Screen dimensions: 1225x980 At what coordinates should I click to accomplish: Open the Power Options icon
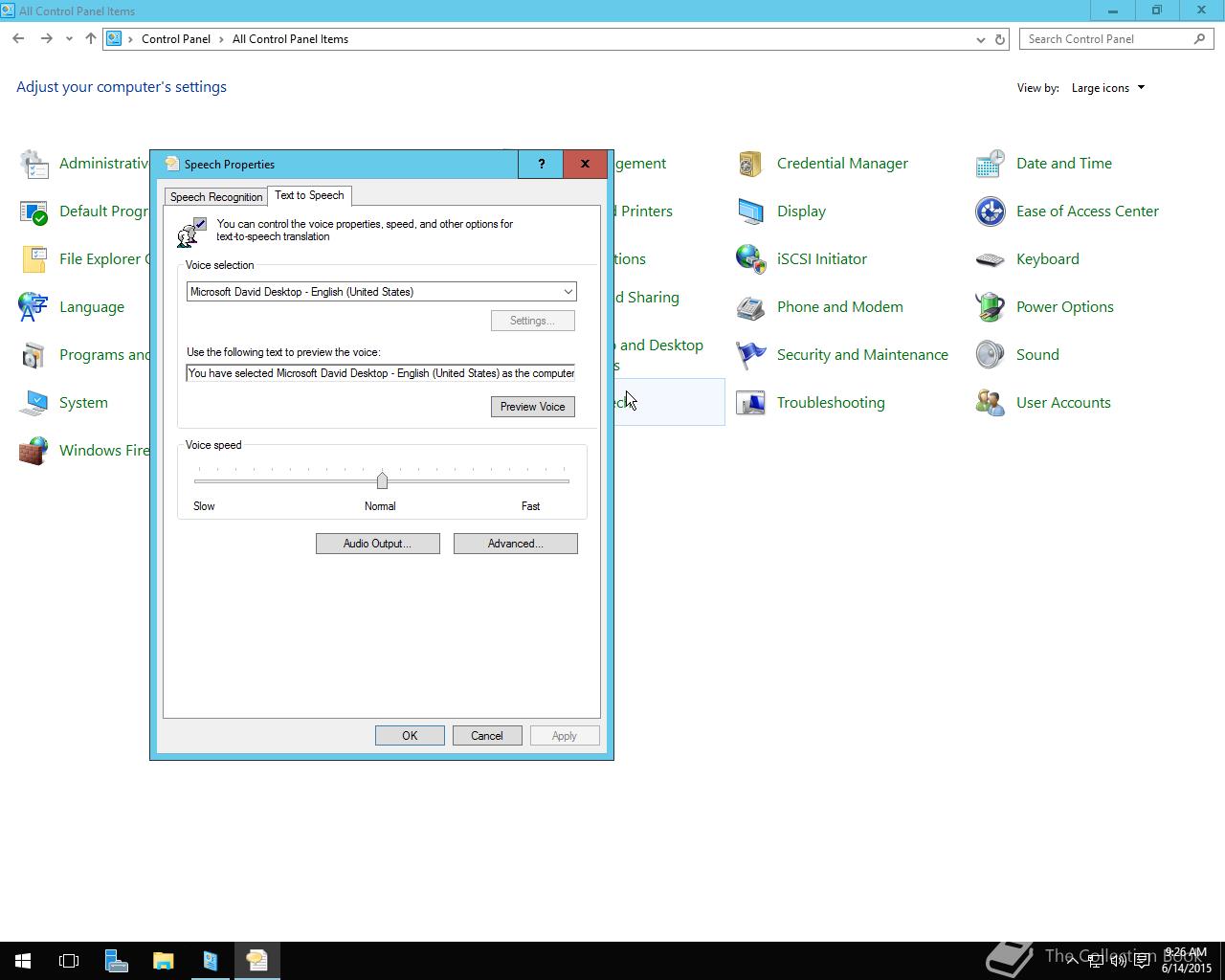point(990,307)
